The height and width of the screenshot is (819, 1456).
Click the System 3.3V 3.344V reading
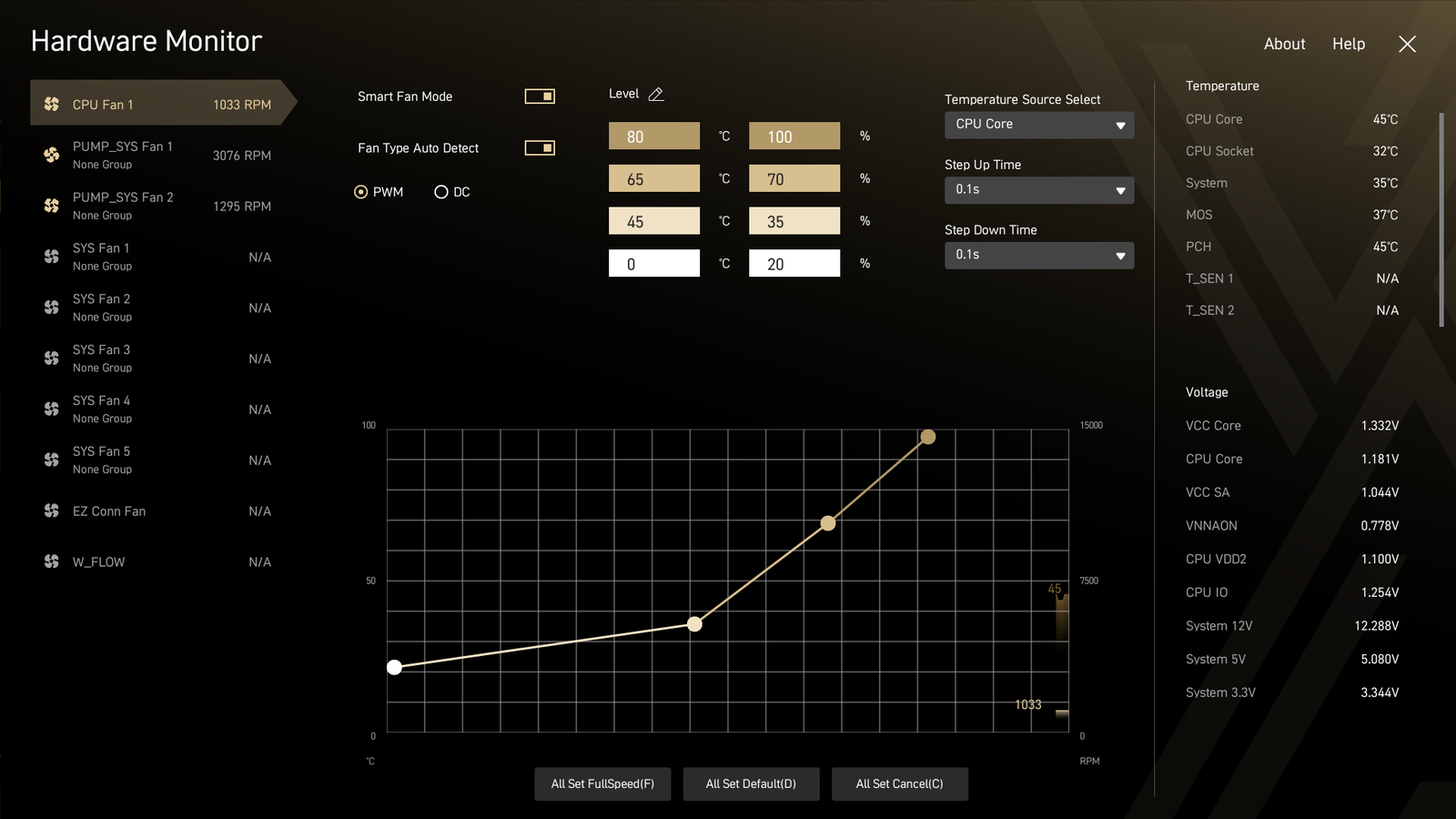pos(1292,693)
